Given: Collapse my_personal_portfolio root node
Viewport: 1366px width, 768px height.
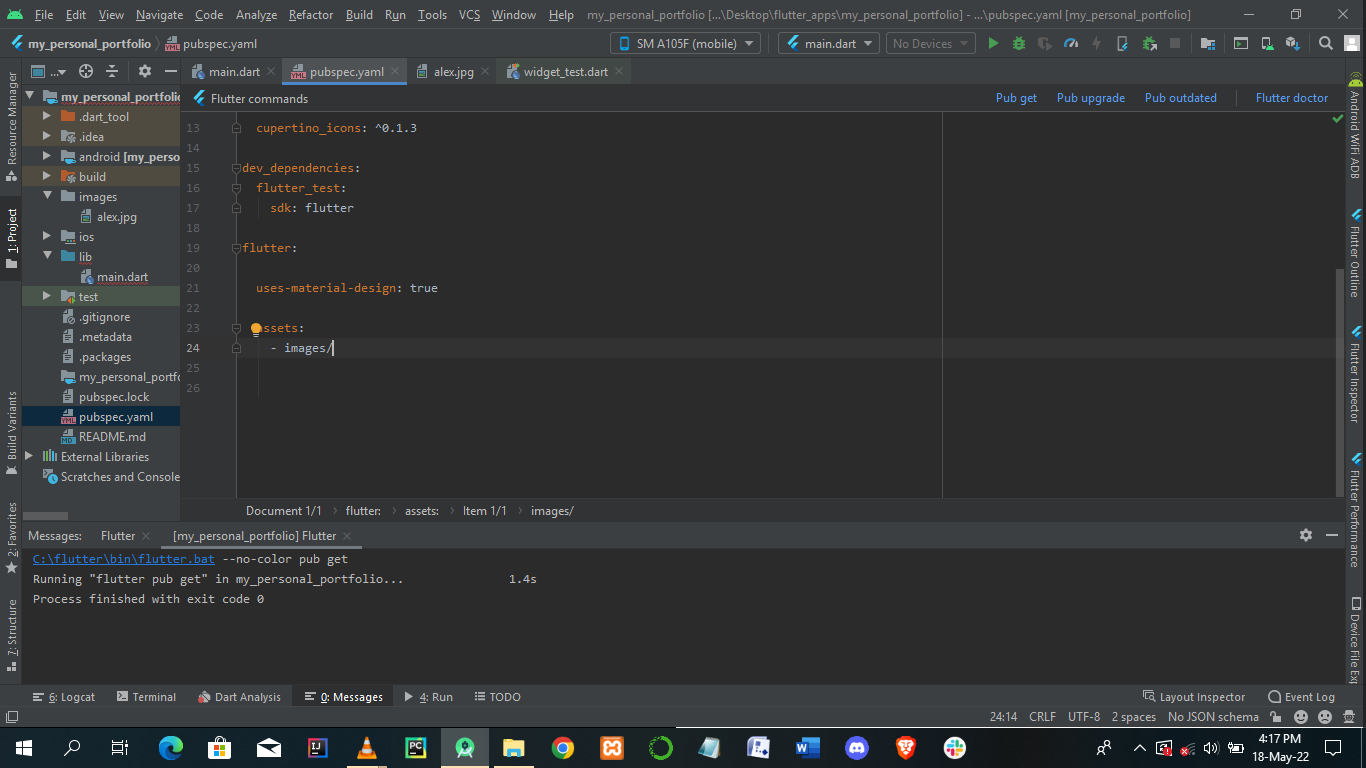Looking at the screenshot, I should [29, 97].
